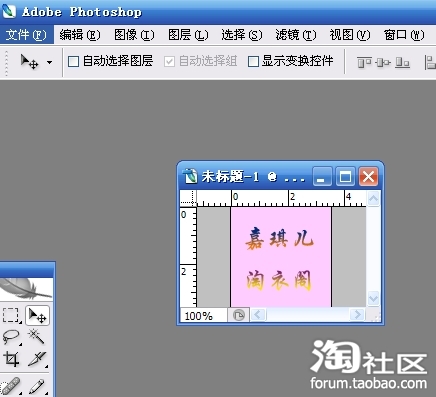The height and width of the screenshot is (397, 436).
Task: Choose the Magic Wand tool
Action: coord(37,336)
